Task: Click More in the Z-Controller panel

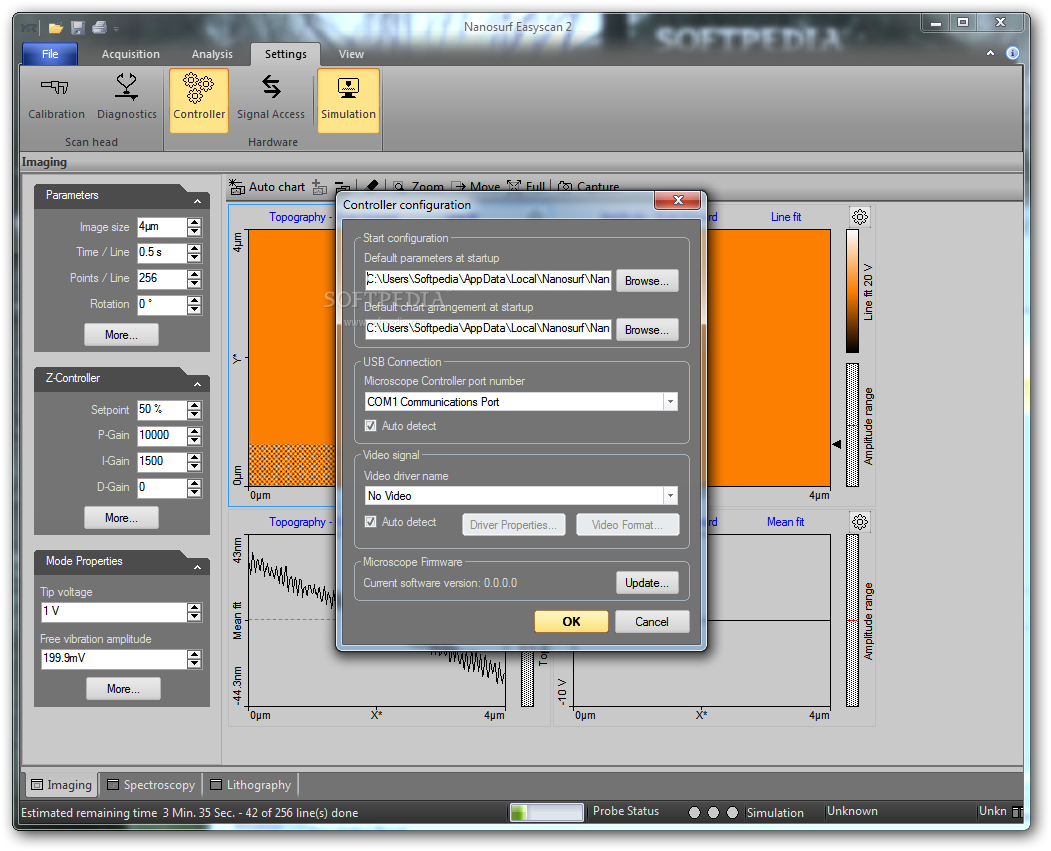Action: tap(121, 518)
